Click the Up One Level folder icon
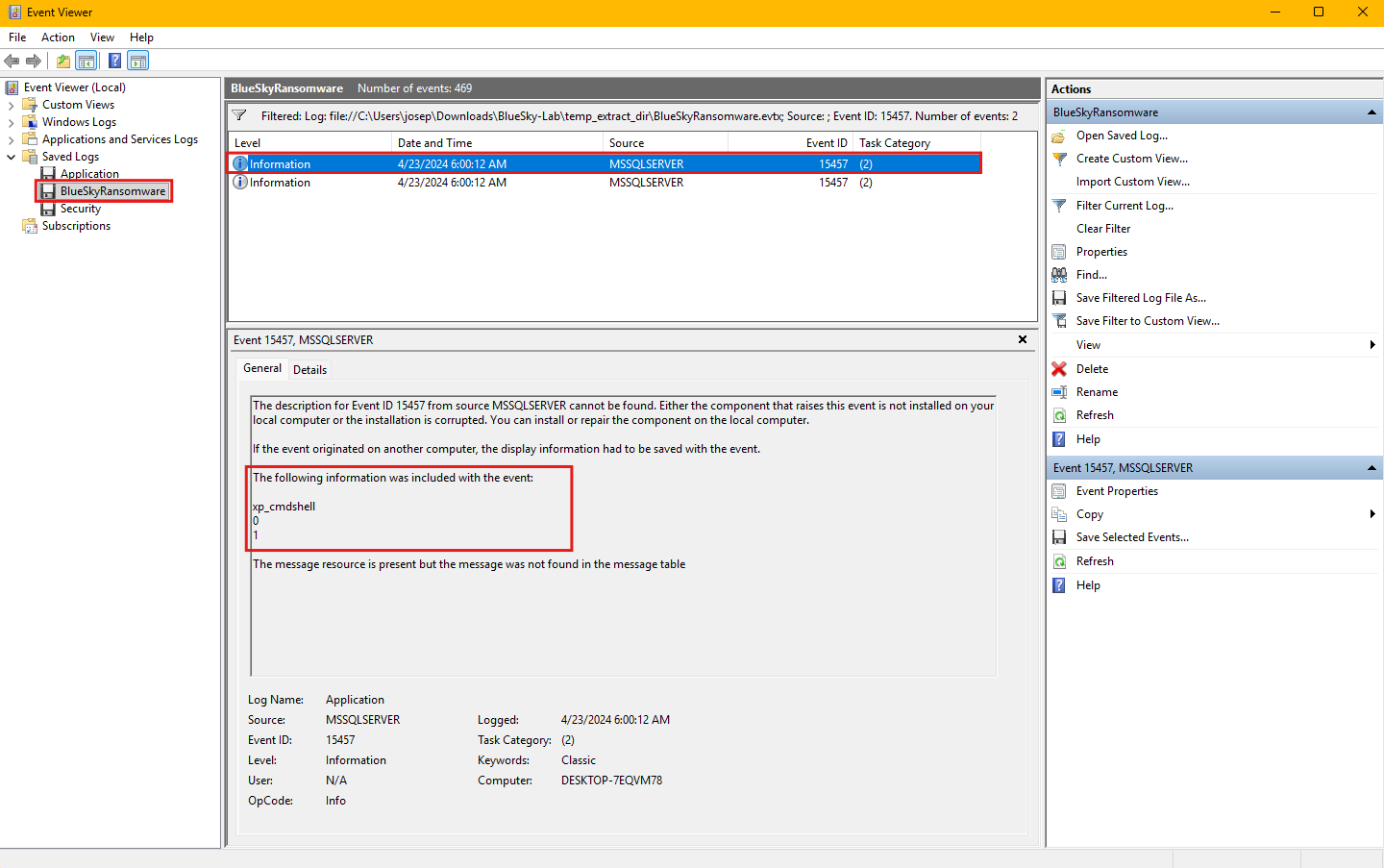The width and height of the screenshot is (1384, 868). 63,61
